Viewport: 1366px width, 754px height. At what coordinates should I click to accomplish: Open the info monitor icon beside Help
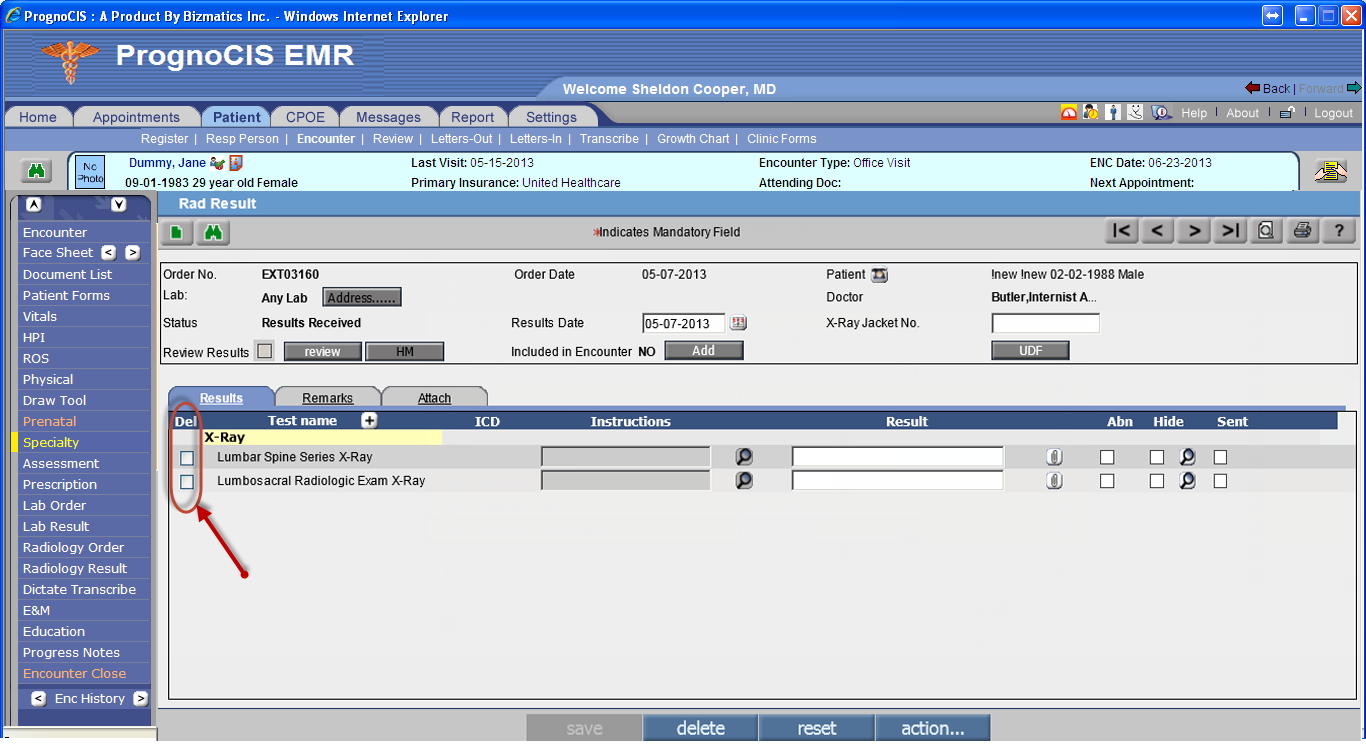click(x=1161, y=113)
